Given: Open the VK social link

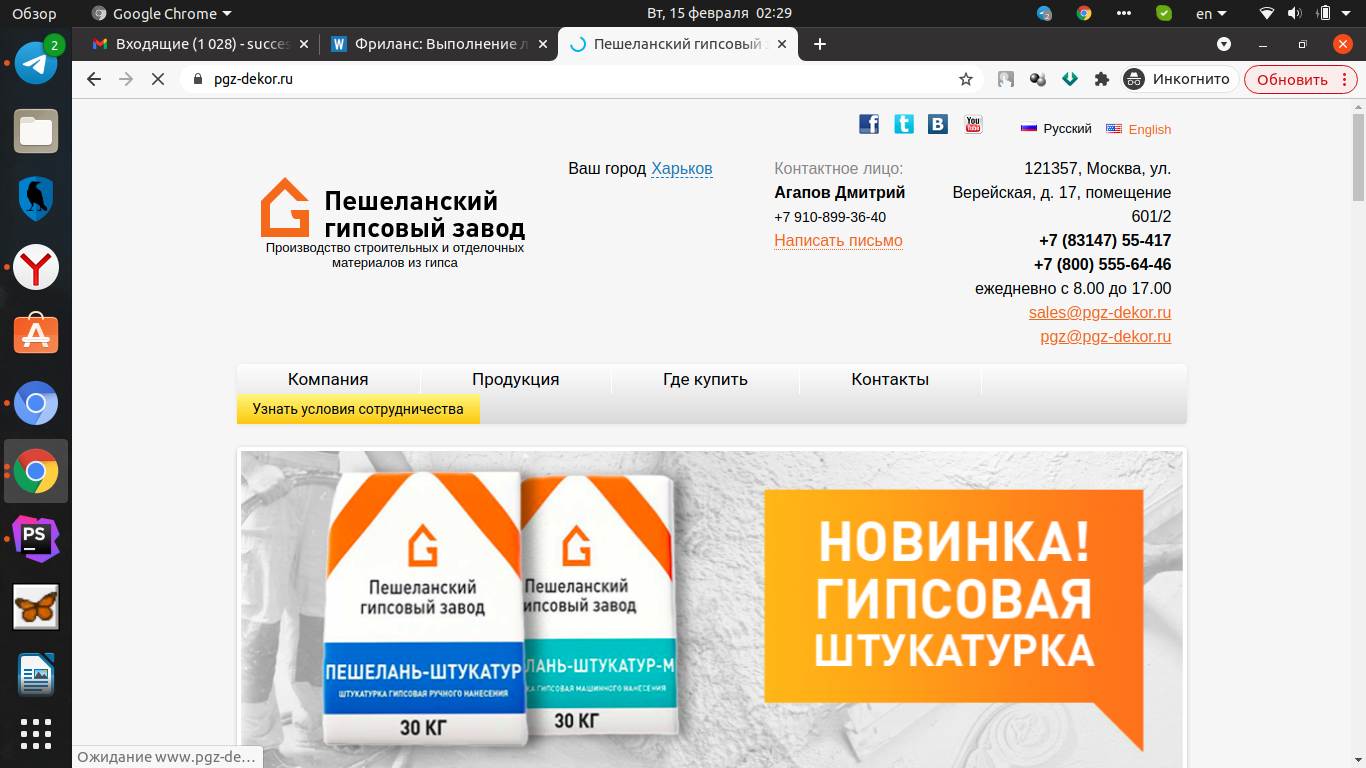Looking at the screenshot, I should click(938, 124).
